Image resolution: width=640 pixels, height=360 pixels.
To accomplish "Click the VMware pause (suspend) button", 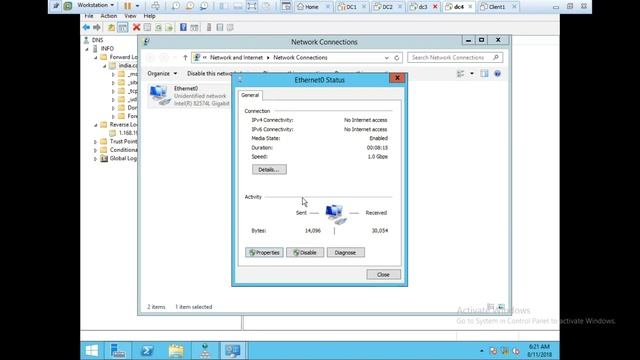I will click(x=128, y=6).
